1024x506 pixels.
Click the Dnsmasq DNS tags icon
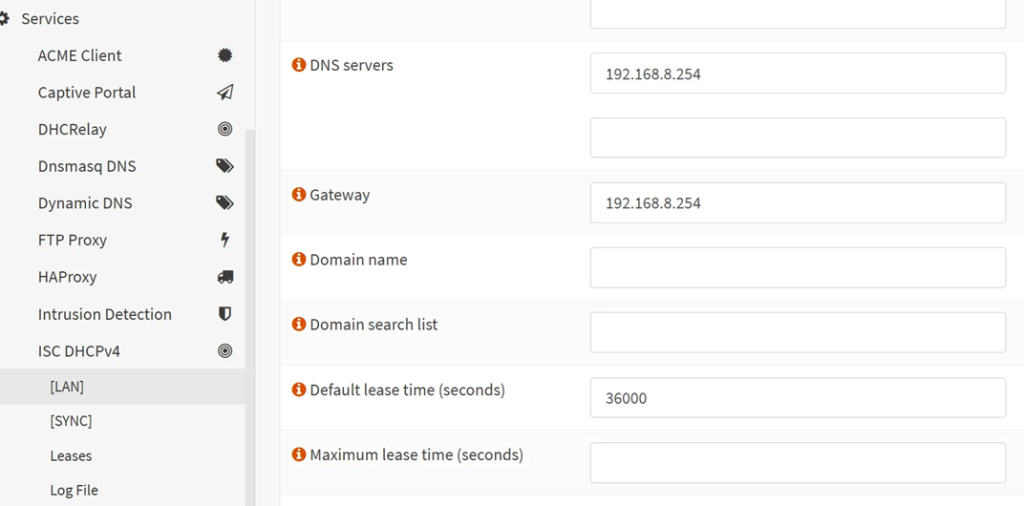[225, 166]
